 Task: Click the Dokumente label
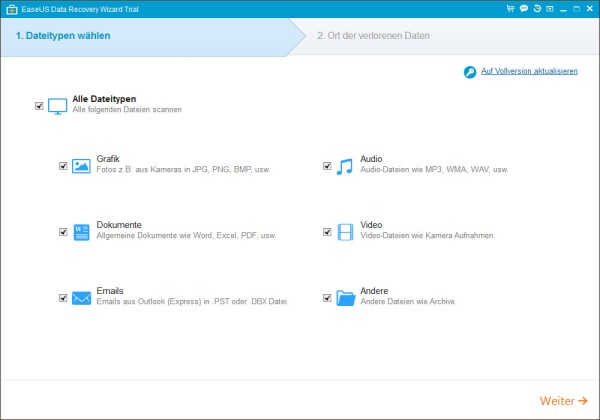(x=119, y=225)
